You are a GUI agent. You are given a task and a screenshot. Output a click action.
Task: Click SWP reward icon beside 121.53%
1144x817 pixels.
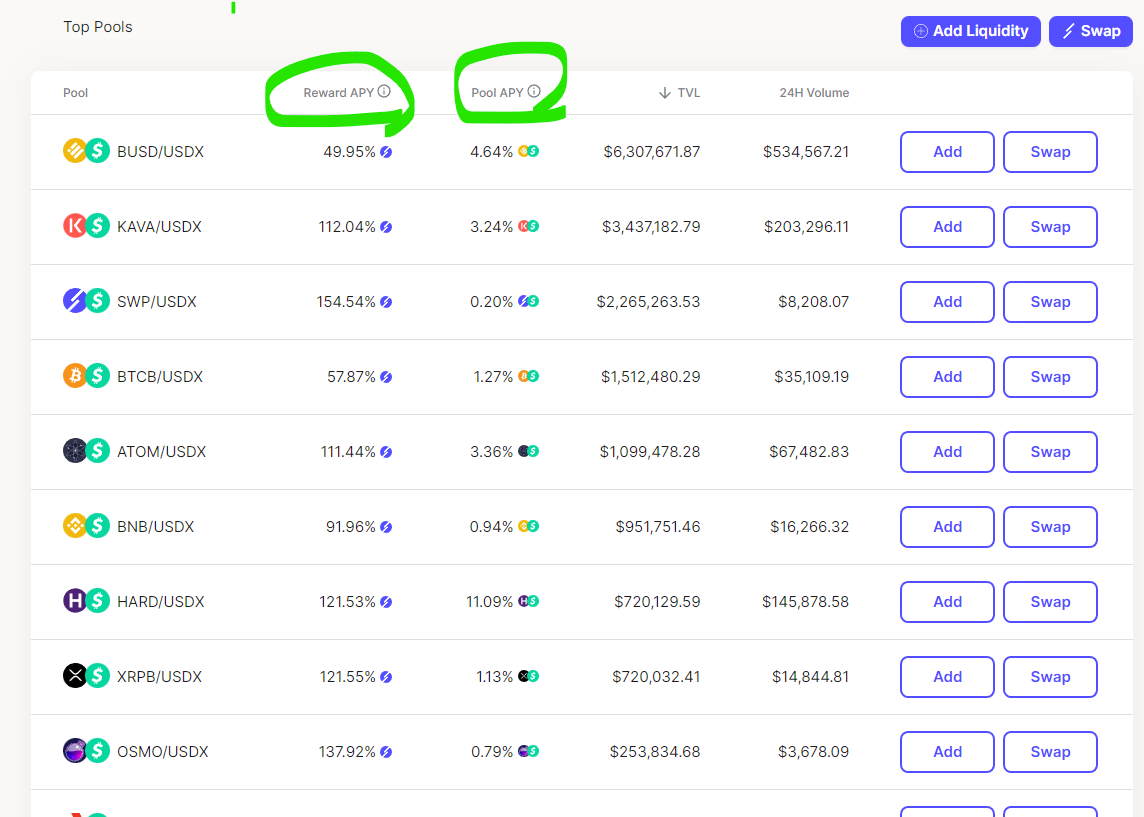386,602
